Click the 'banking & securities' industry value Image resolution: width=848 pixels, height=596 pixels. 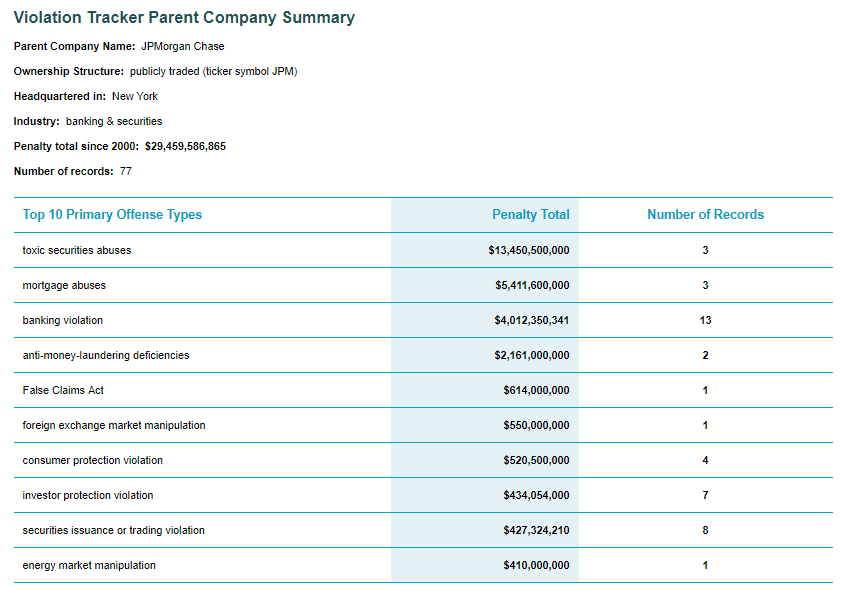114,121
